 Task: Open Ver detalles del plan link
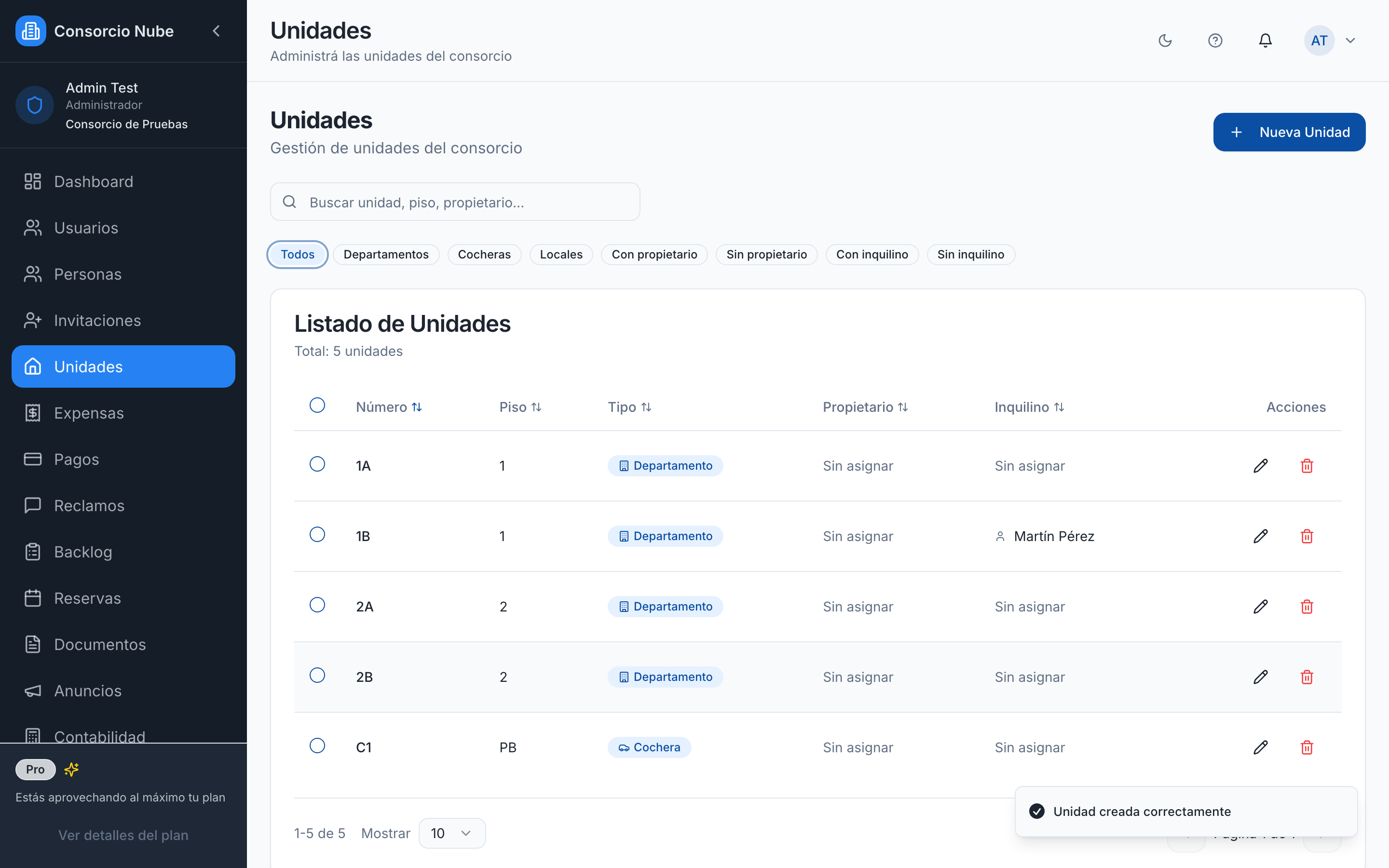pyautogui.click(x=123, y=835)
